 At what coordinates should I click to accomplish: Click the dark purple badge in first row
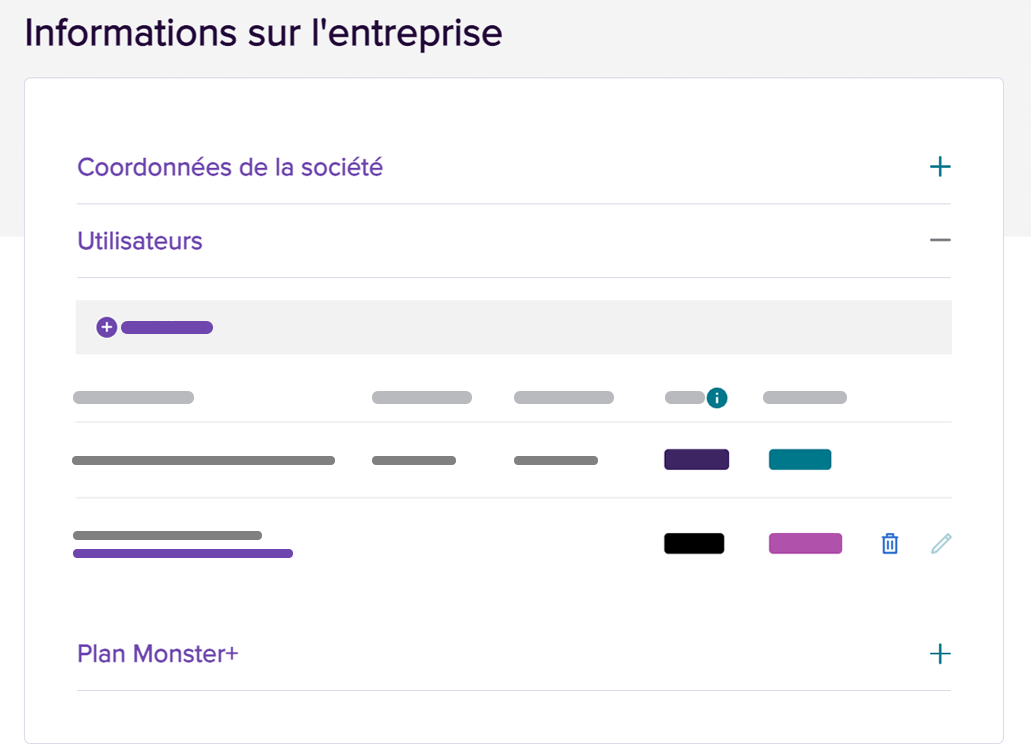[x=696, y=460]
